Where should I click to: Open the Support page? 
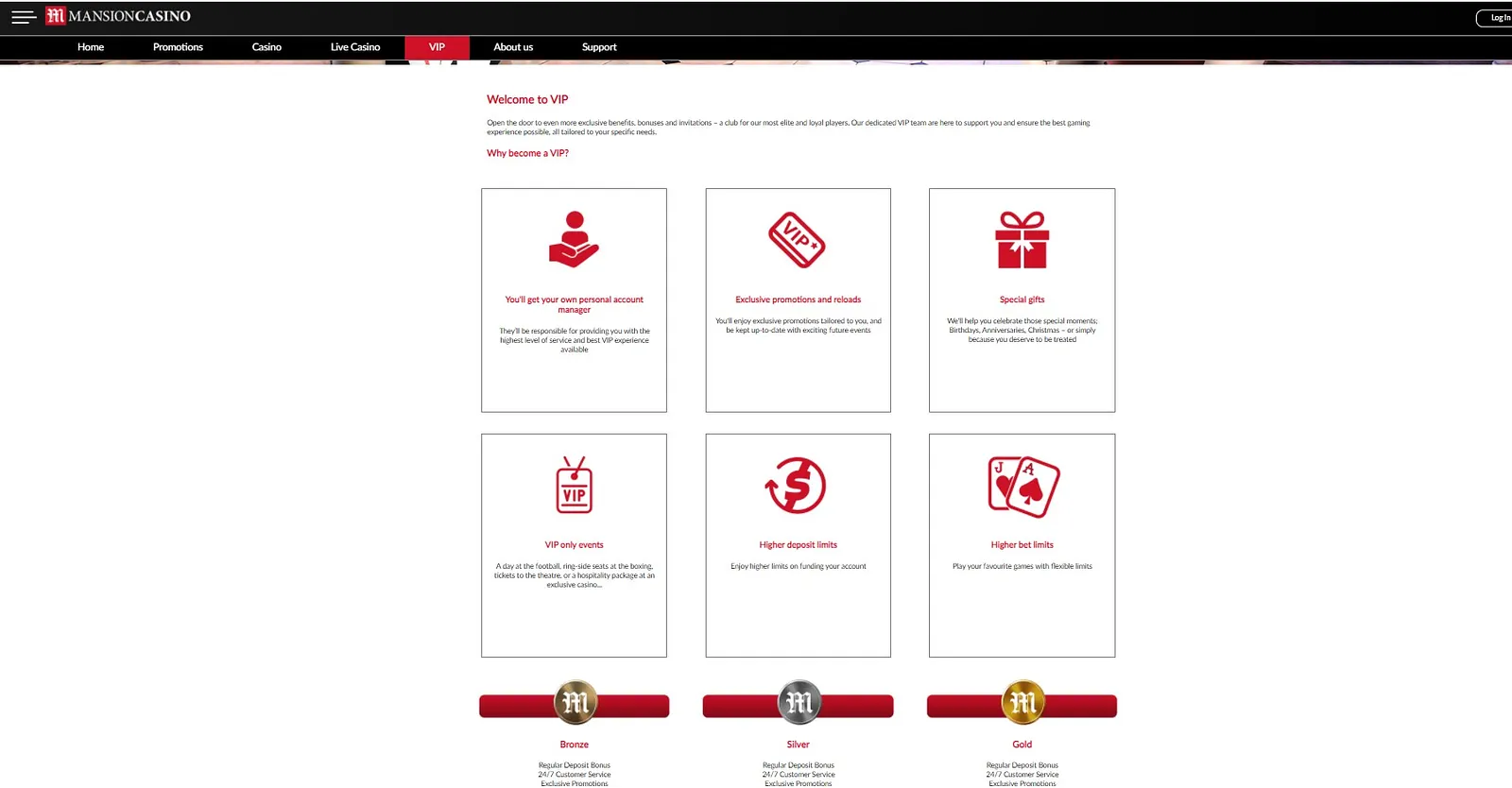[x=599, y=47]
